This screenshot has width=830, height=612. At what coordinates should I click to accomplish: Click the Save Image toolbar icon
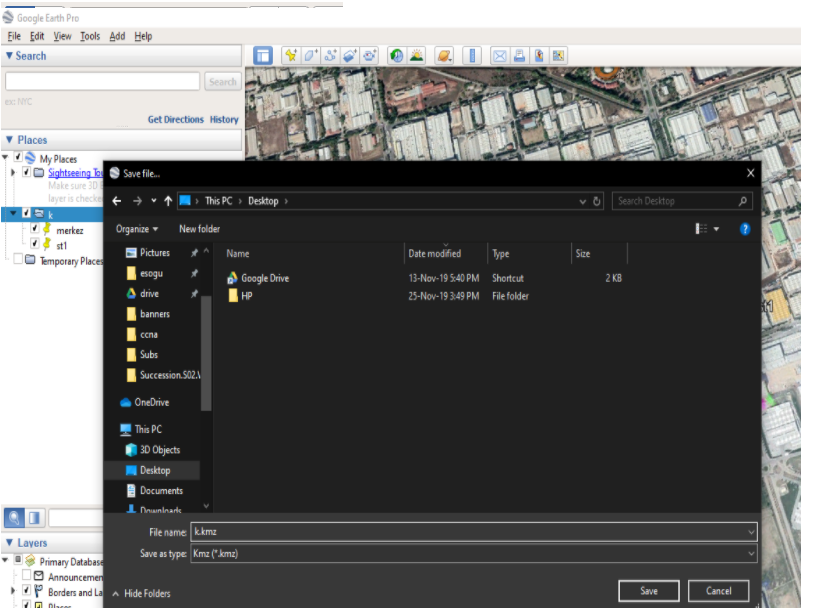pyautogui.click(x=539, y=56)
